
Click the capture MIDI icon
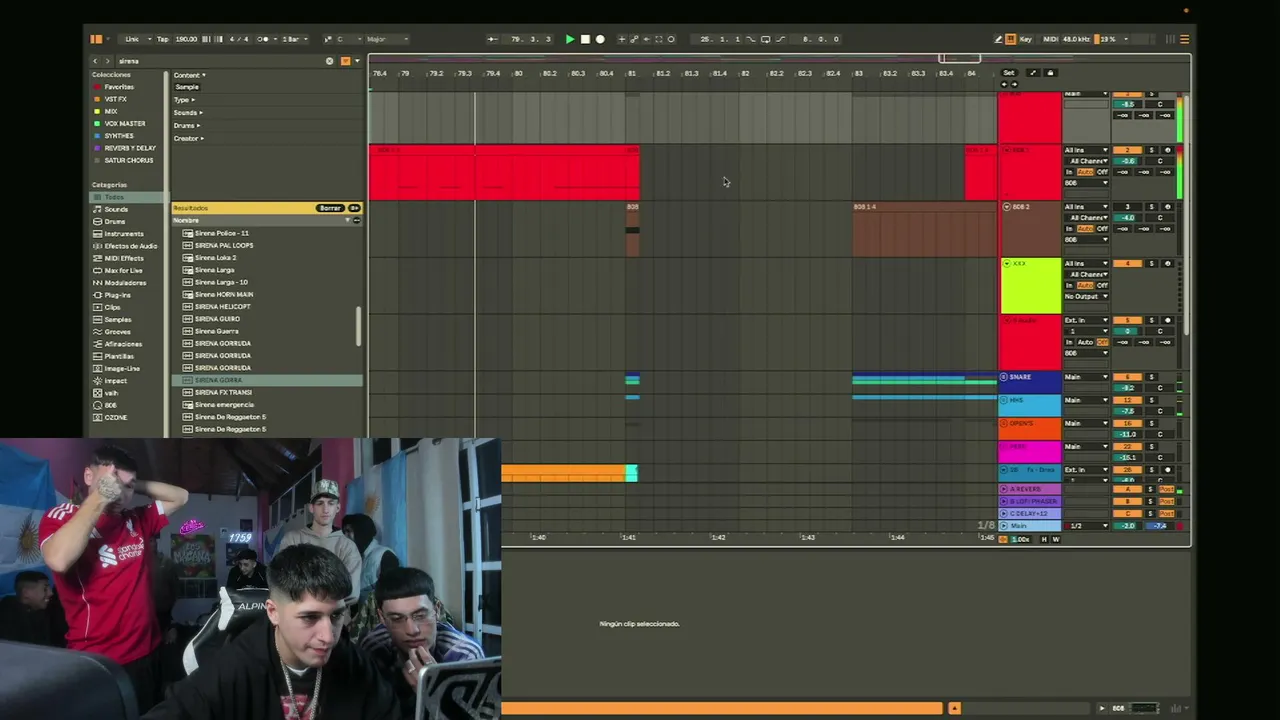(x=658, y=39)
